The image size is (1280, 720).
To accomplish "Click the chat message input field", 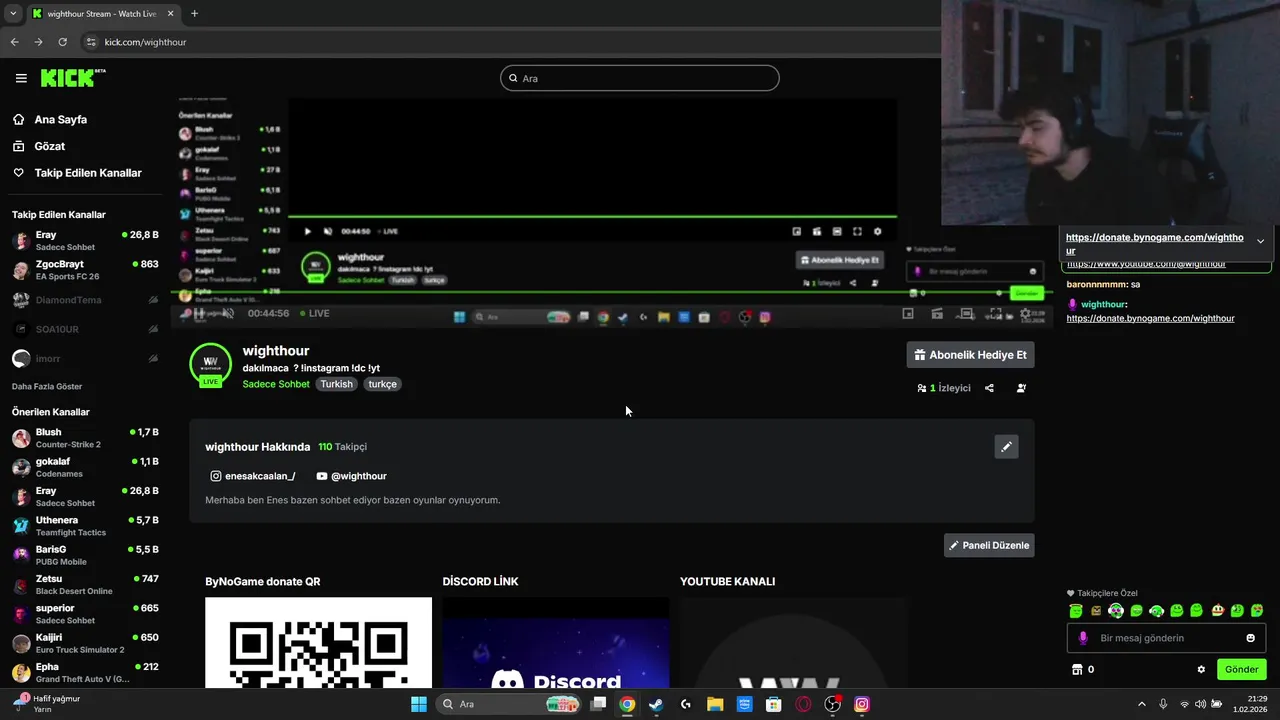I will pyautogui.click(x=1166, y=638).
